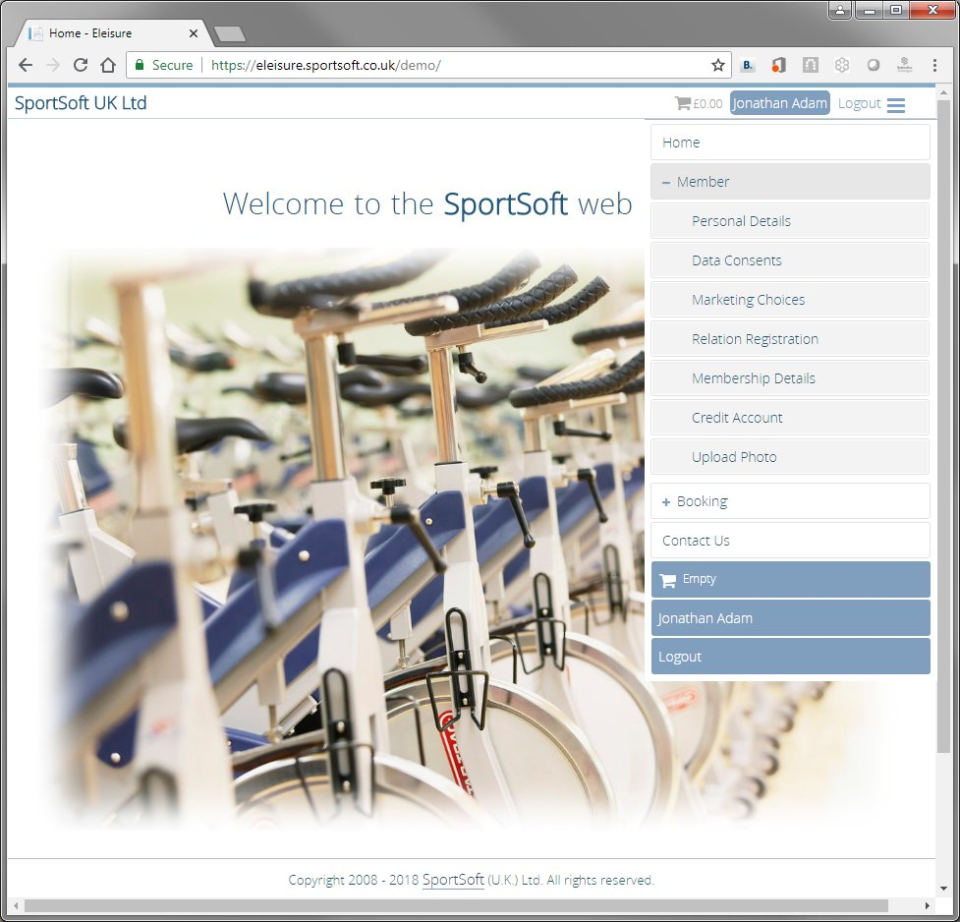
Task: Open the hamburger menu beside Logout
Action: pyautogui.click(x=896, y=104)
